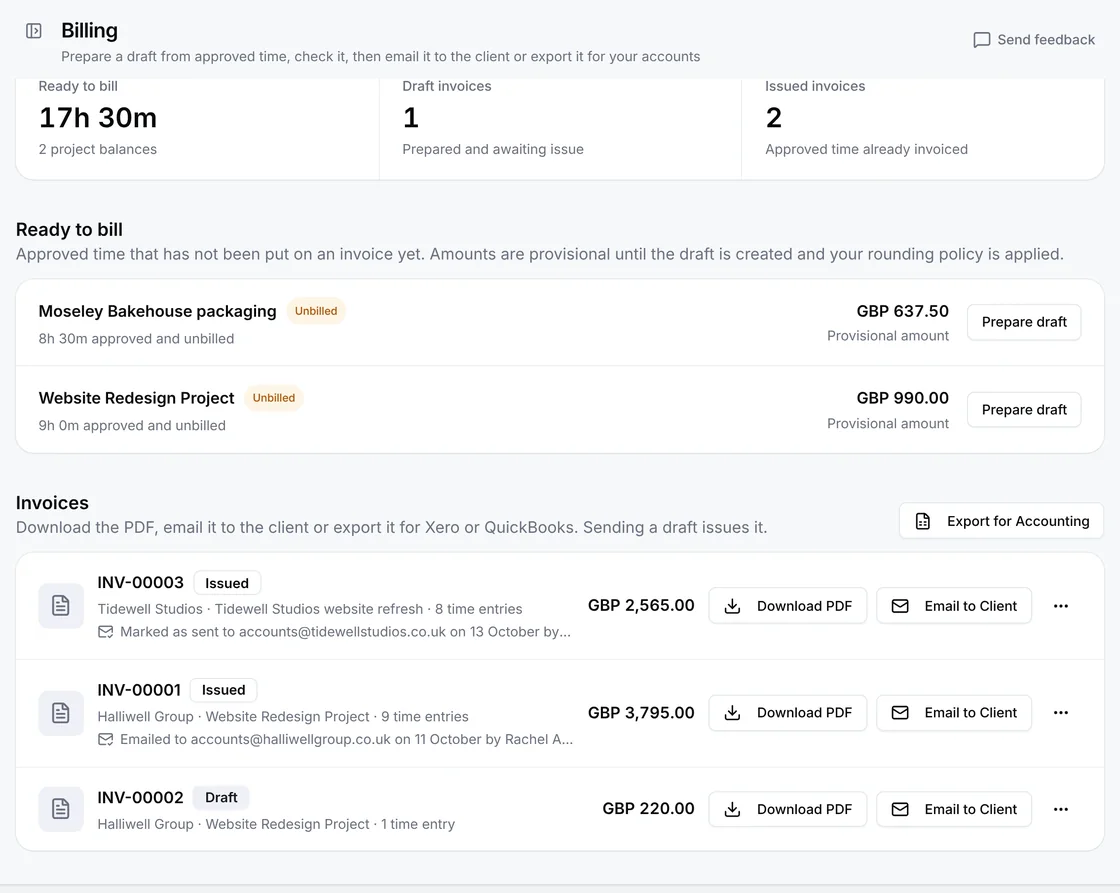Click the Invoices section heading

[x=52, y=503]
